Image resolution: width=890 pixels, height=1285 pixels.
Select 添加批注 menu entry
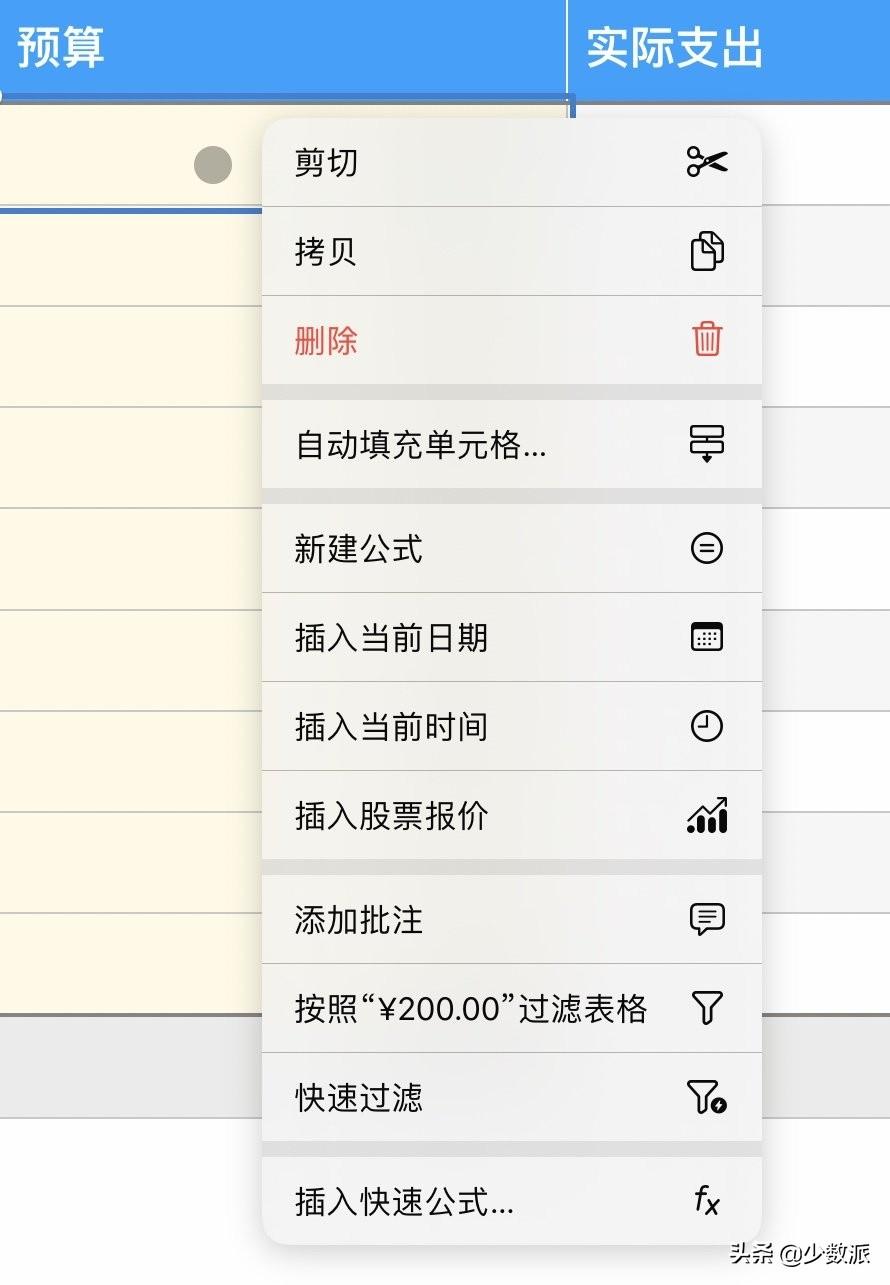click(x=512, y=919)
